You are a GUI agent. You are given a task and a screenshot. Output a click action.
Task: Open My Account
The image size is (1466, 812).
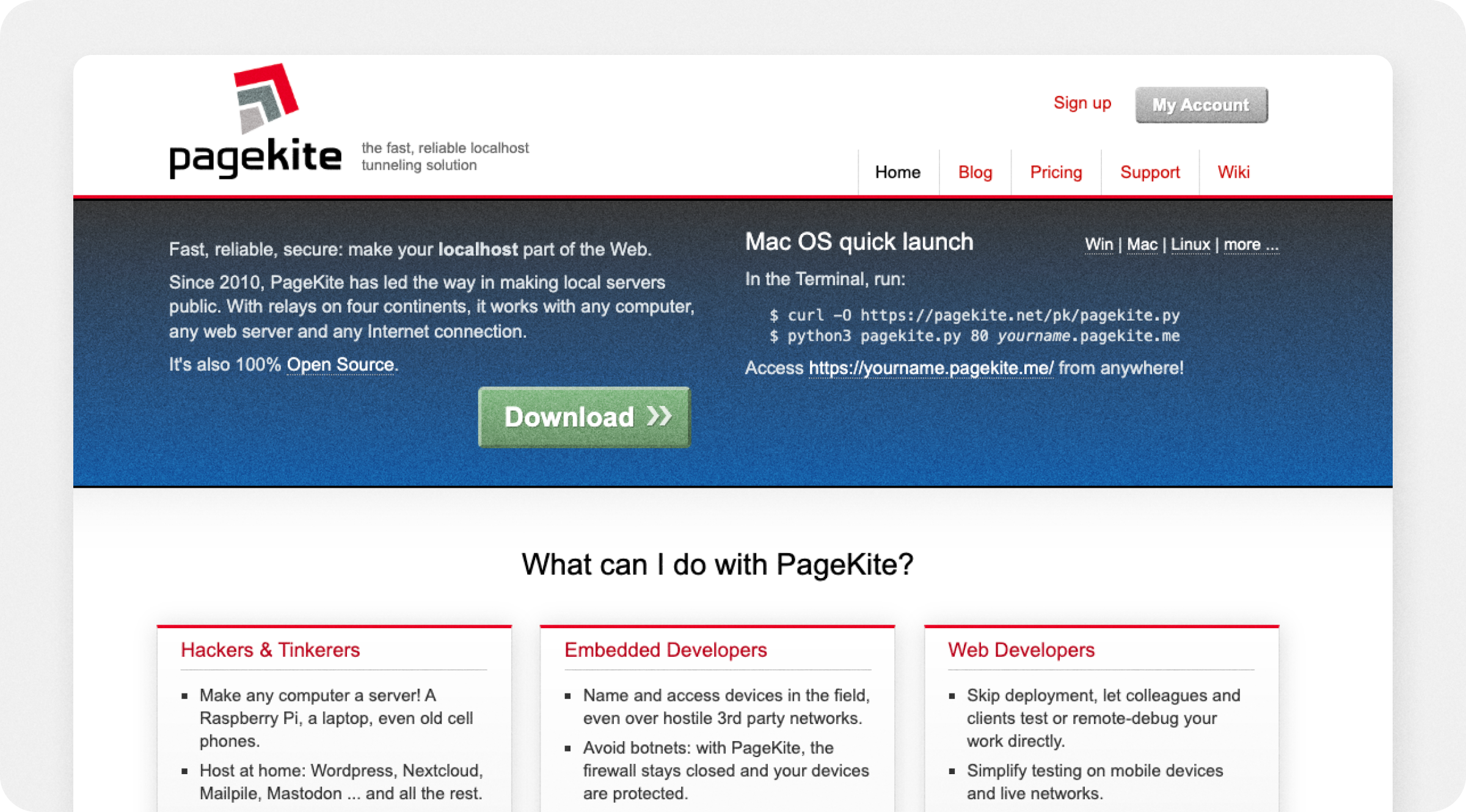1200,104
